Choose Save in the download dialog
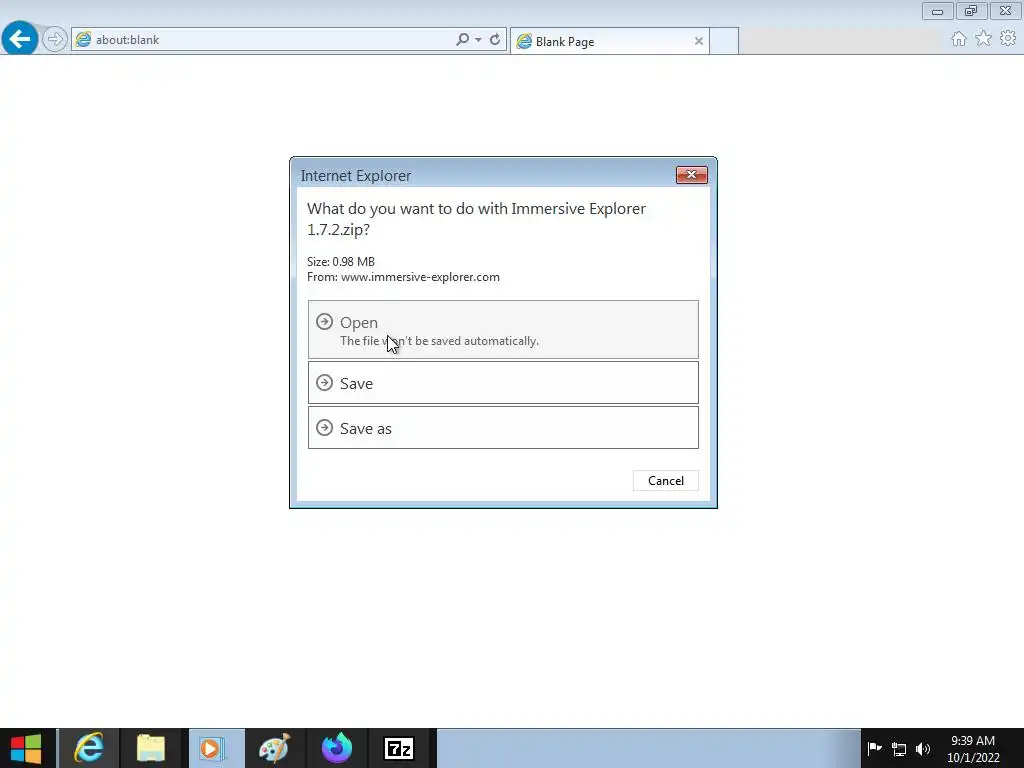1024x768 pixels. (x=503, y=383)
